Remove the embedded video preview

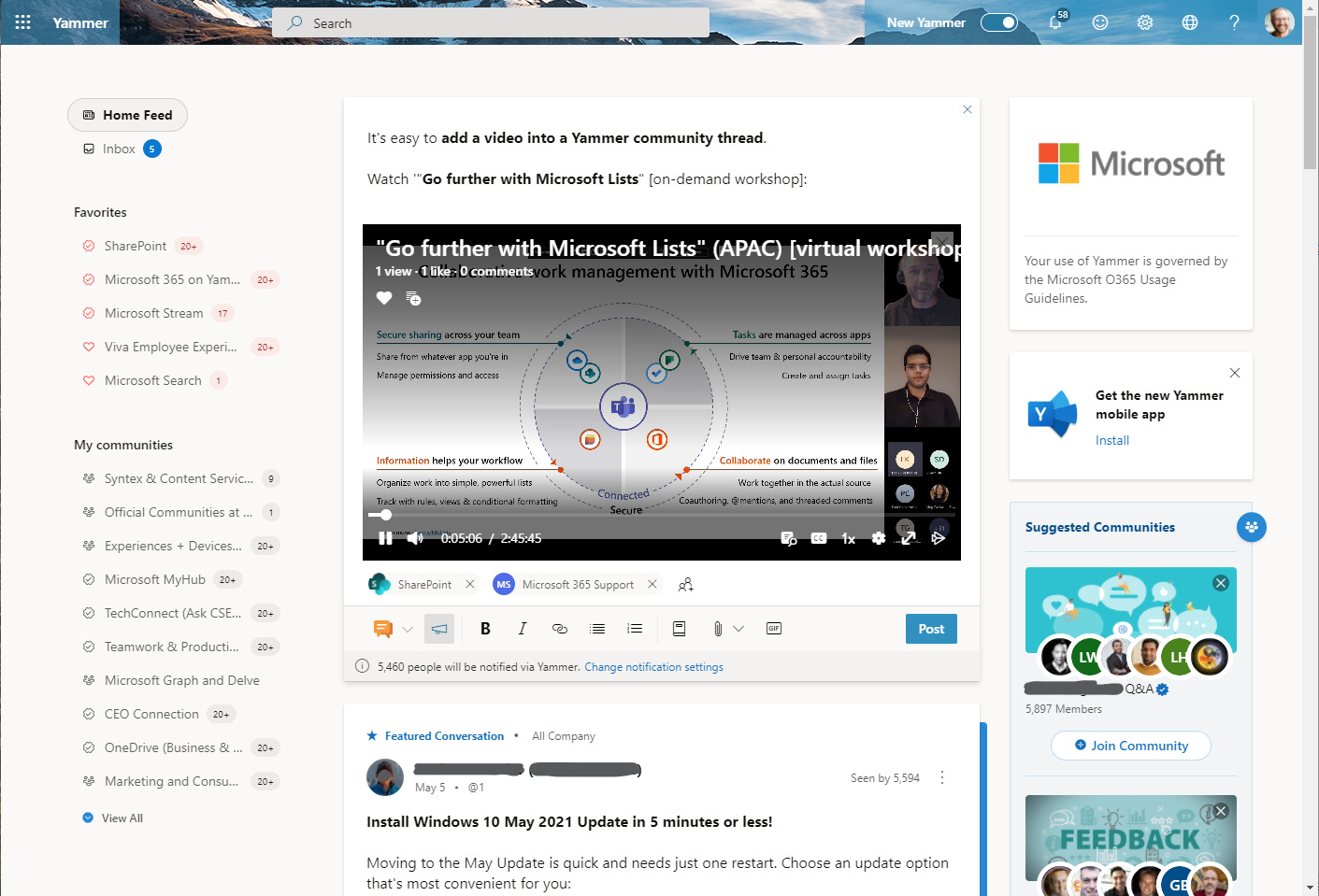942,241
